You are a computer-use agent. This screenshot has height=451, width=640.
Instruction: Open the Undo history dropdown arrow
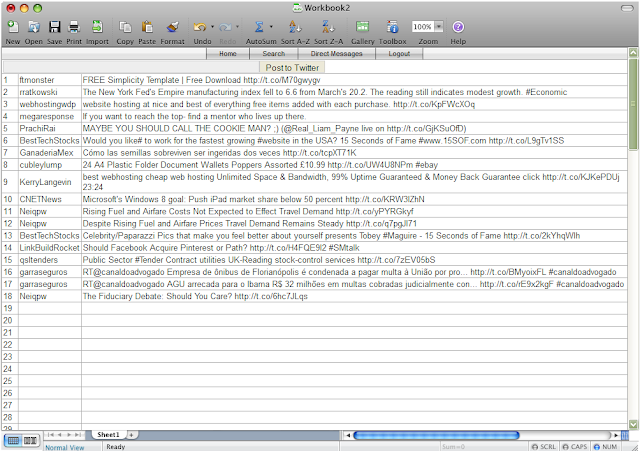coord(212,27)
